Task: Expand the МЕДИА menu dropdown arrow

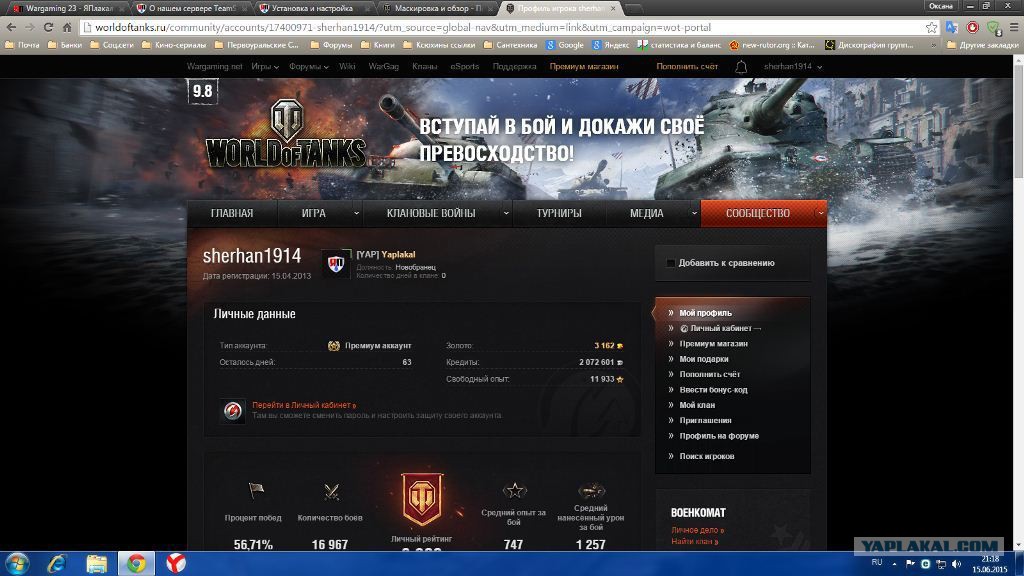Action: [x=692, y=213]
